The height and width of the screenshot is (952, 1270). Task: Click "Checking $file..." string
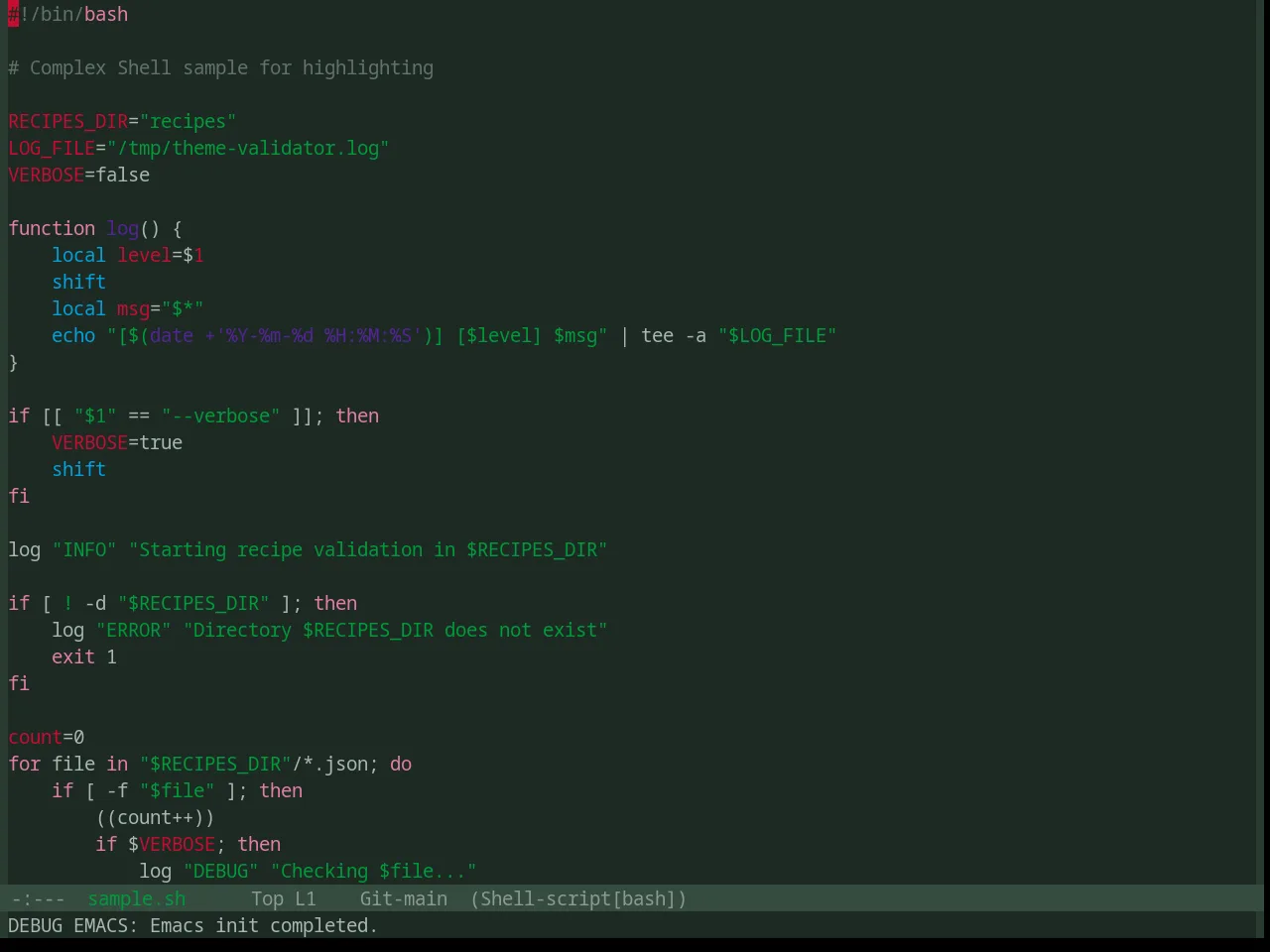(374, 872)
